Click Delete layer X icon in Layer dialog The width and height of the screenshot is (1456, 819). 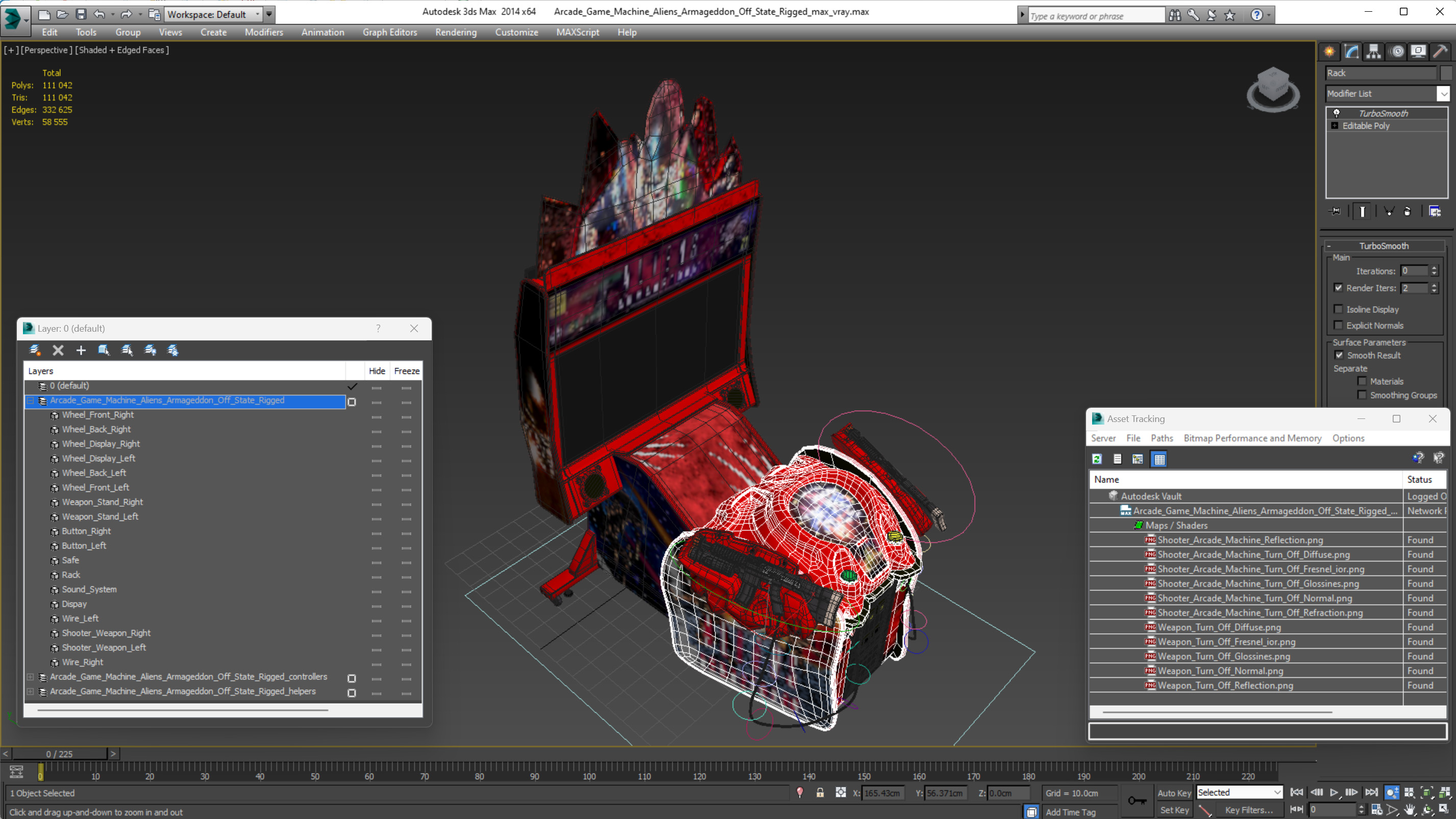(58, 351)
